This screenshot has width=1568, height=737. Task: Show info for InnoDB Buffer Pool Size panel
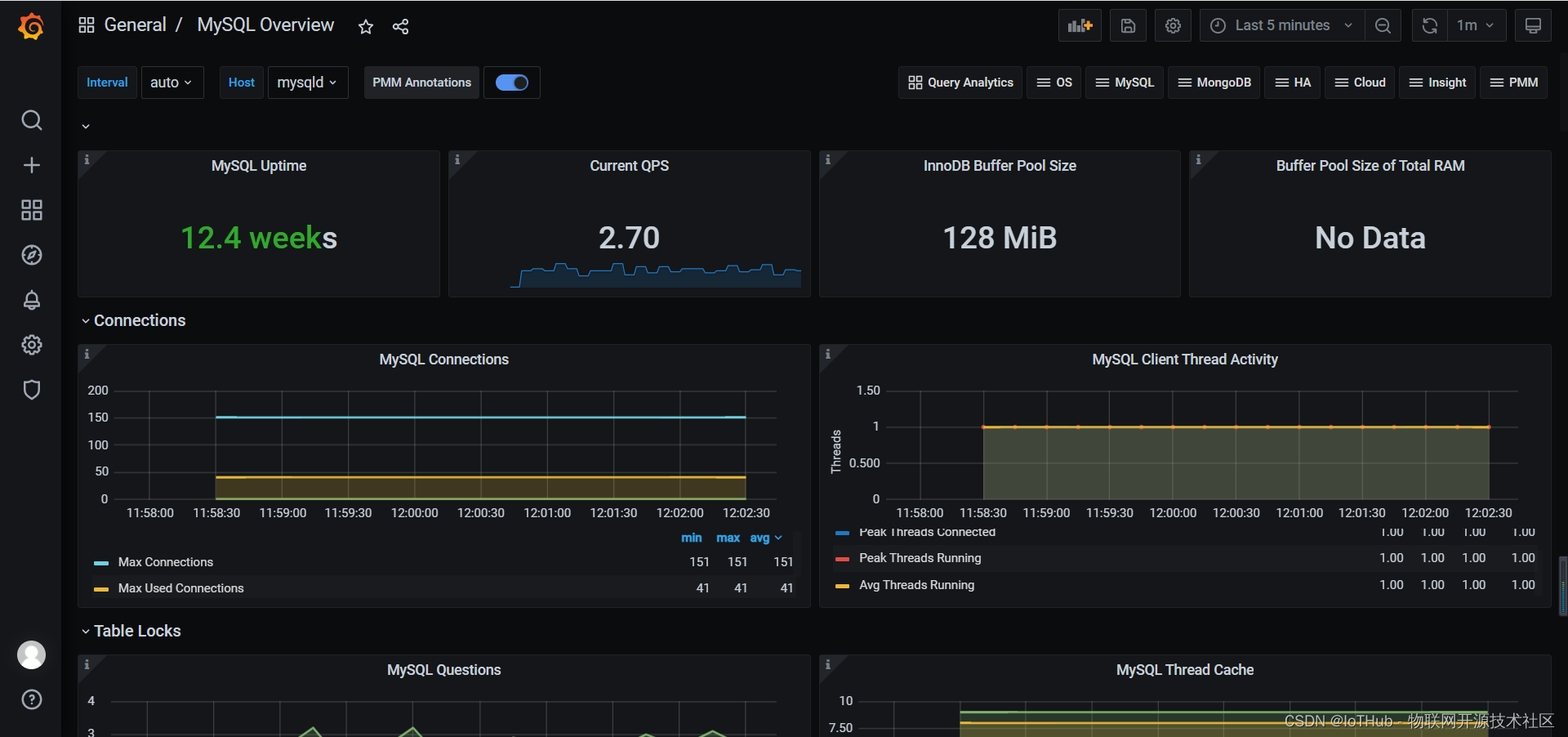(x=828, y=159)
